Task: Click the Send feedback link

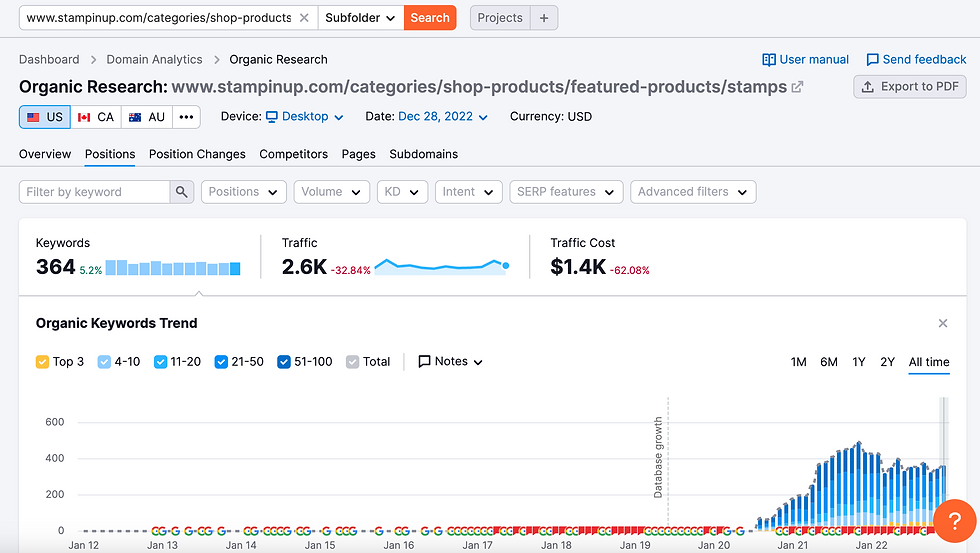Action: point(916,59)
